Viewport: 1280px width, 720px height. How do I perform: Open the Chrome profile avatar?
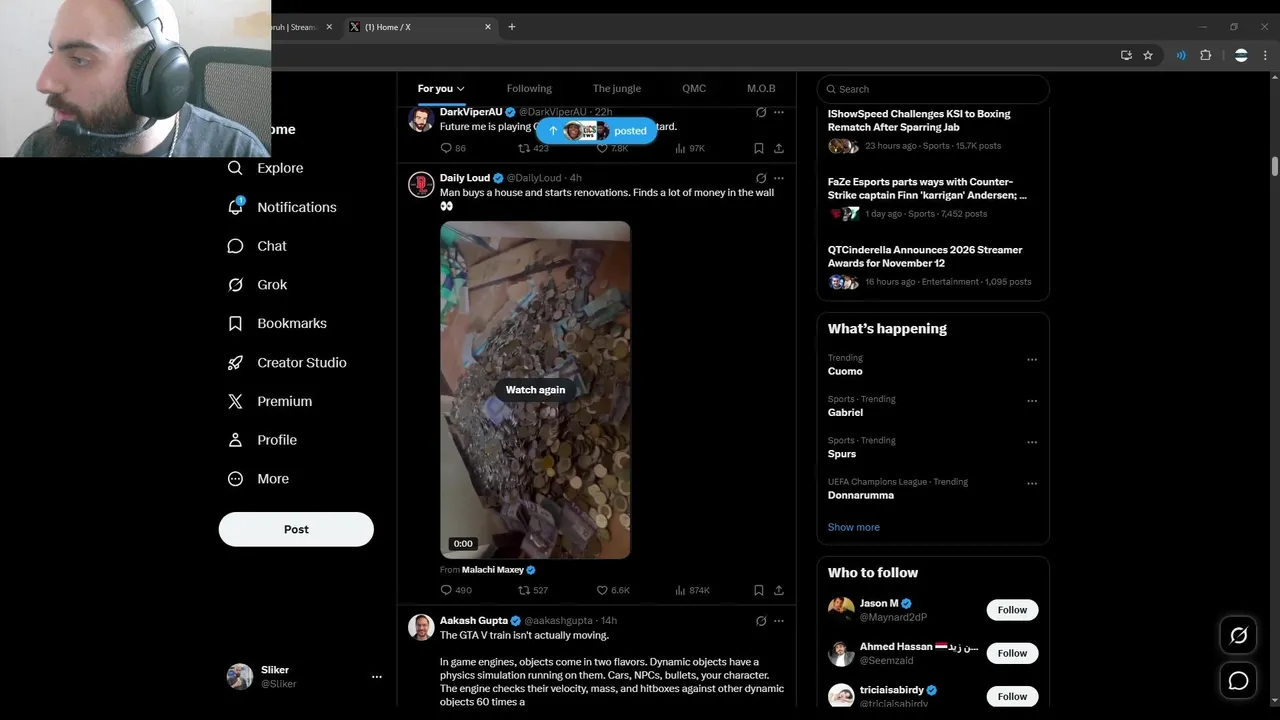1241,56
